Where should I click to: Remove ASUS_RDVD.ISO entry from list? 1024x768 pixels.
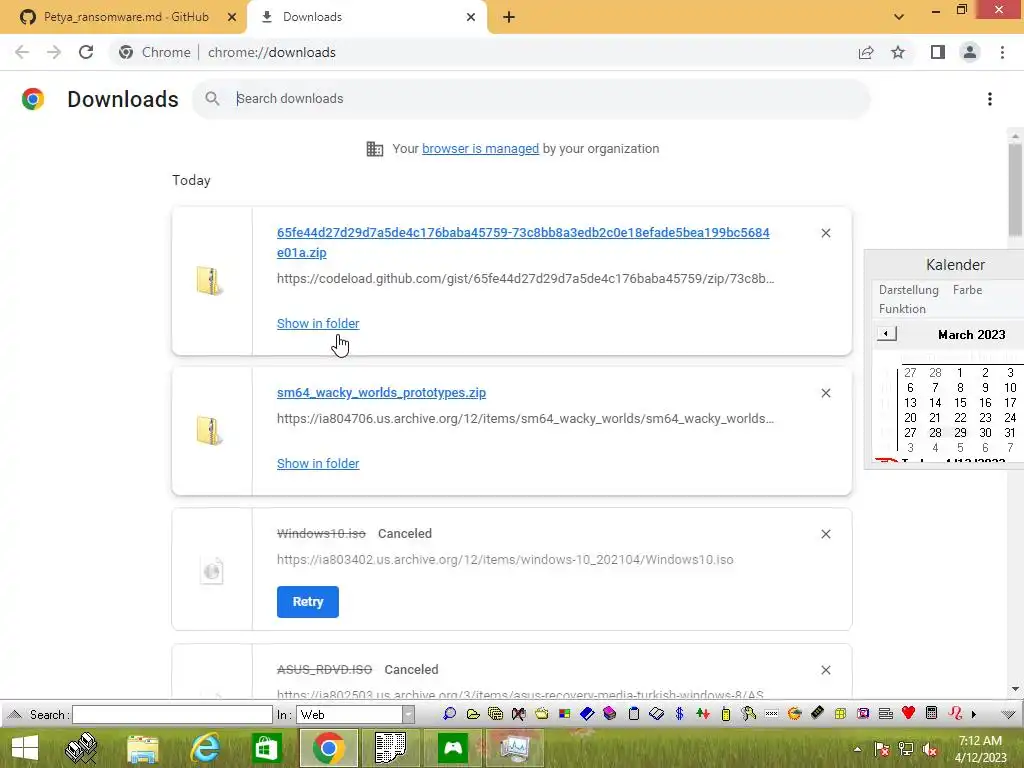pos(825,670)
